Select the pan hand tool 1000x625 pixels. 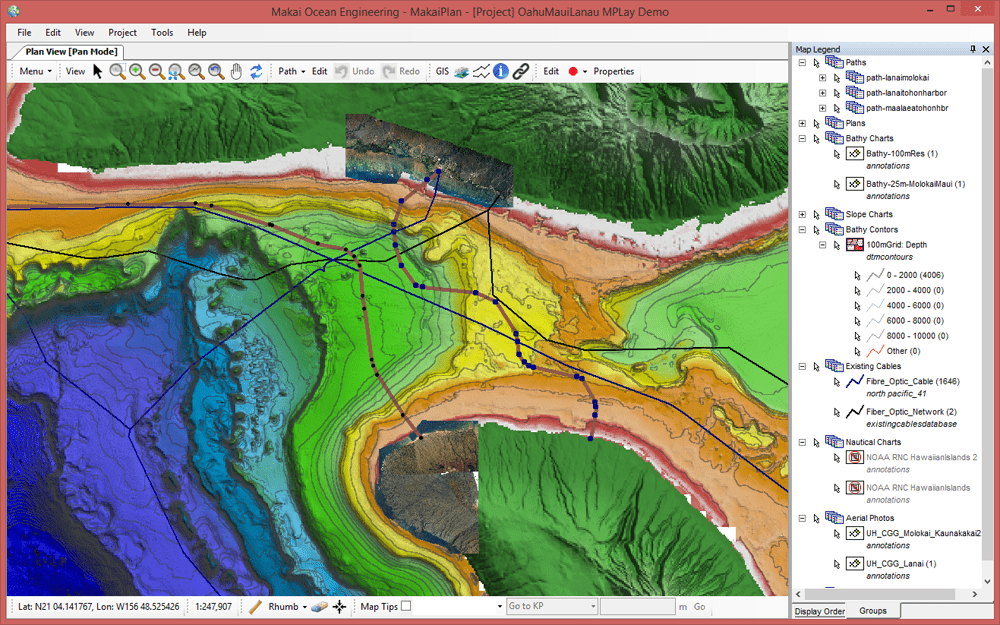pos(235,71)
